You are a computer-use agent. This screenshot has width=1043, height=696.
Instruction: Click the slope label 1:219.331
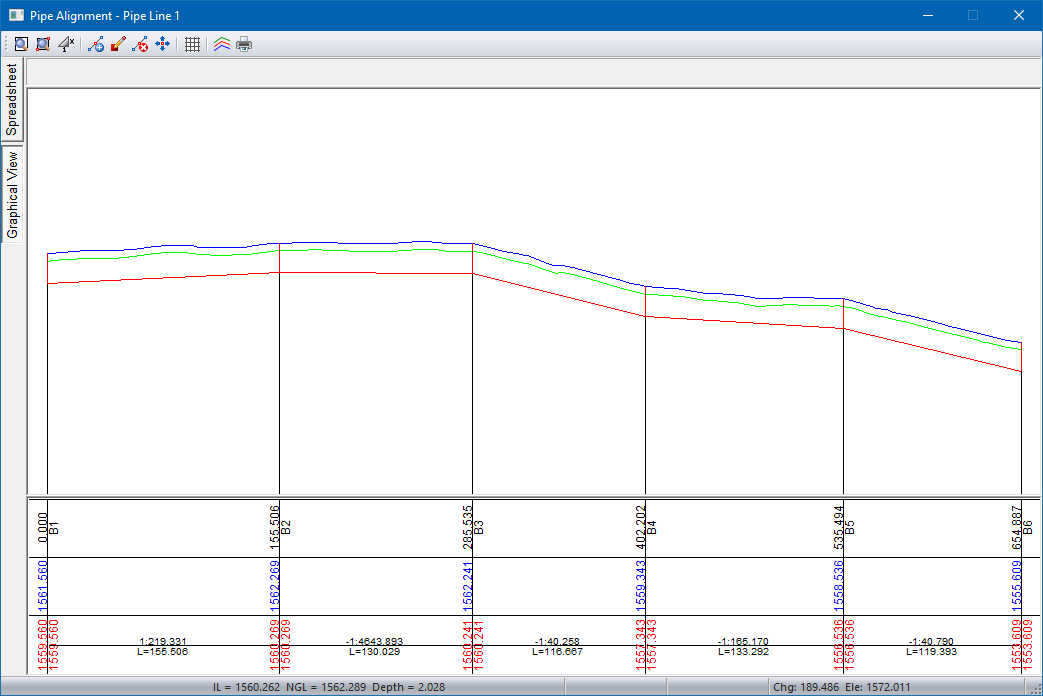[162, 641]
